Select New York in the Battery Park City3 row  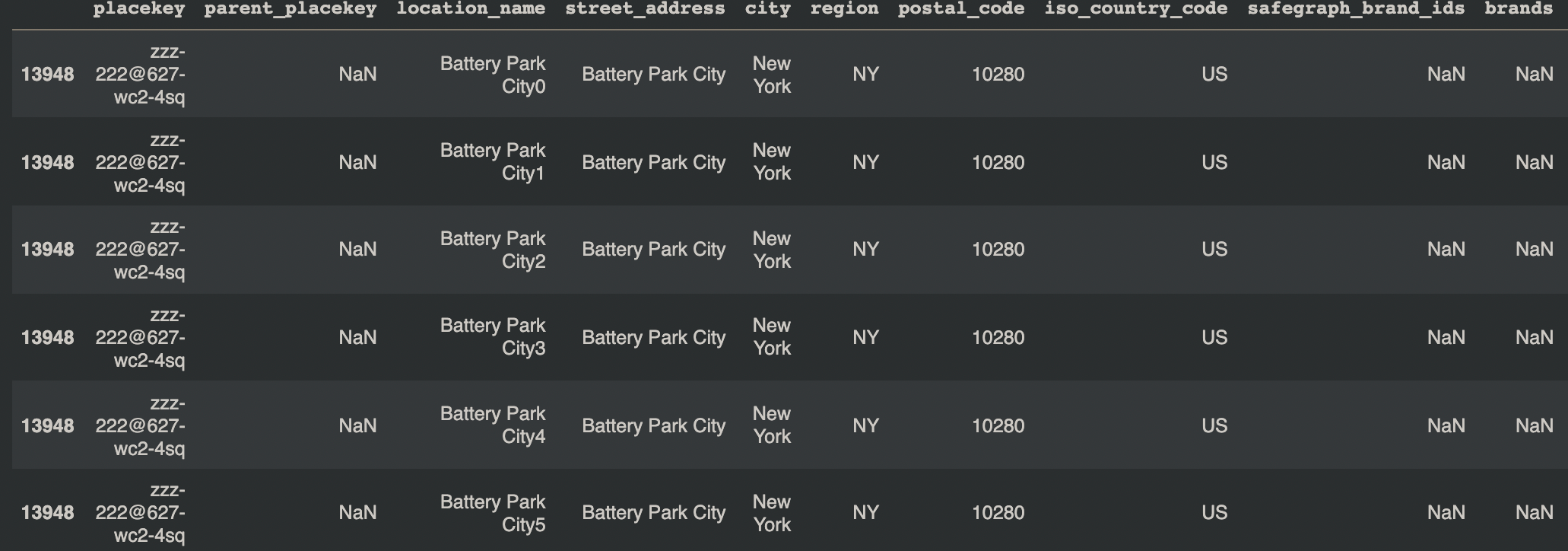pos(772,337)
